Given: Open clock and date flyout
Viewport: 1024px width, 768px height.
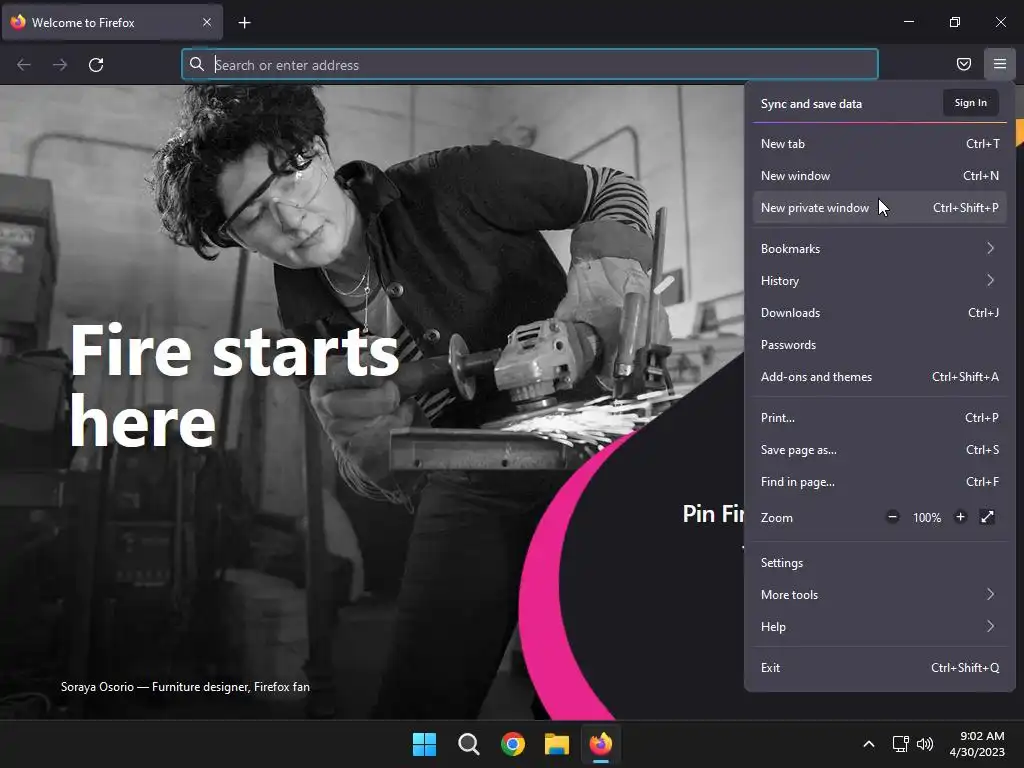Looking at the screenshot, I should pos(977,744).
